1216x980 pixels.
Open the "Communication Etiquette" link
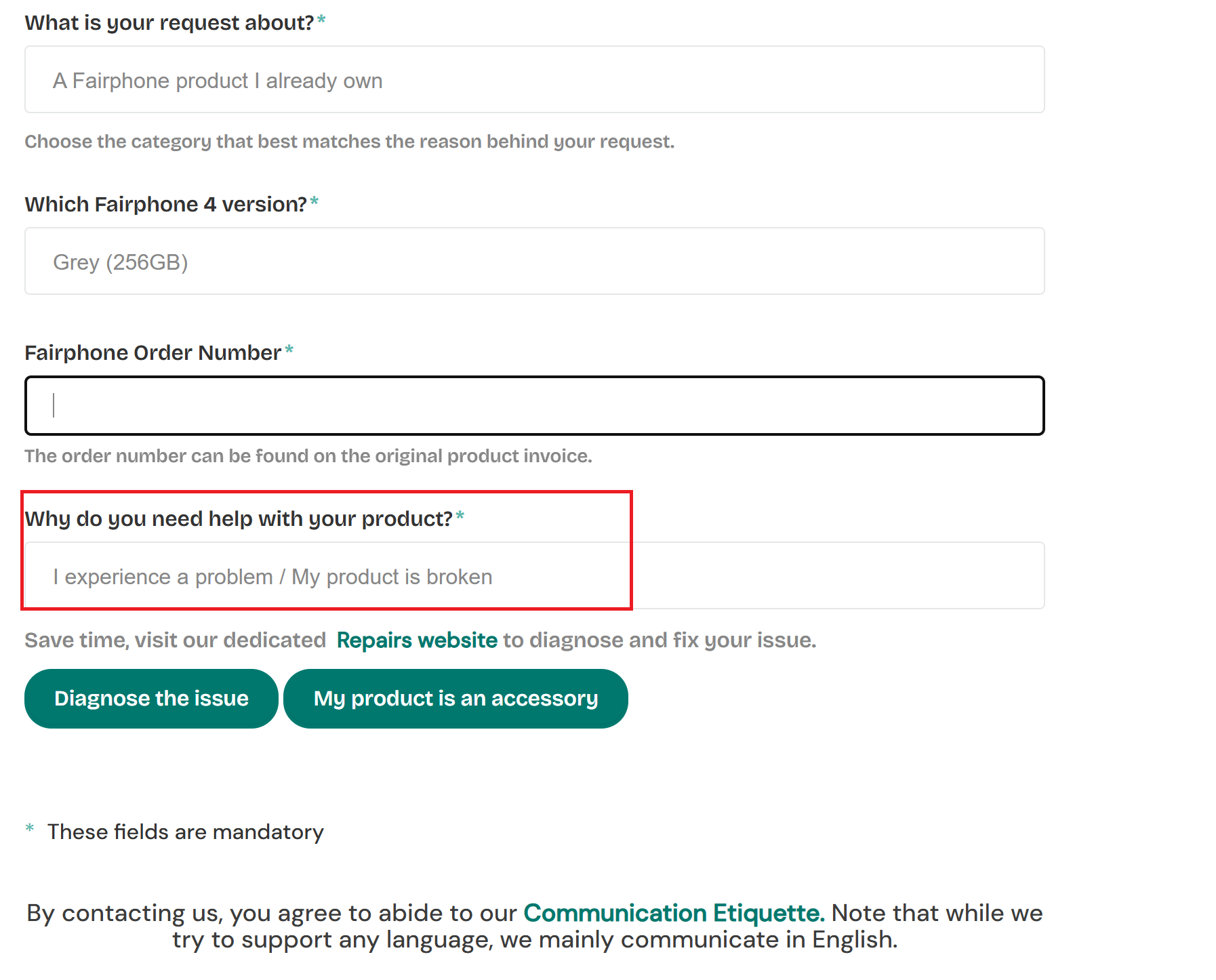674,914
